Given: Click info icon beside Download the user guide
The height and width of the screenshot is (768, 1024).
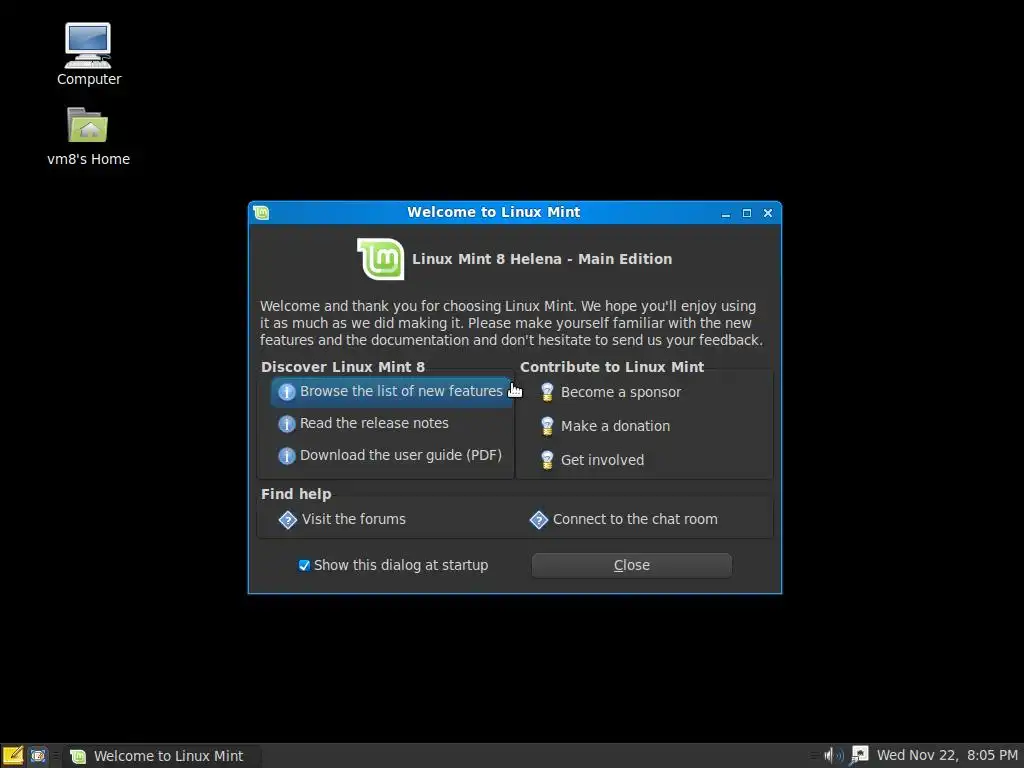Looking at the screenshot, I should pyautogui.click(x=287, y=456).
